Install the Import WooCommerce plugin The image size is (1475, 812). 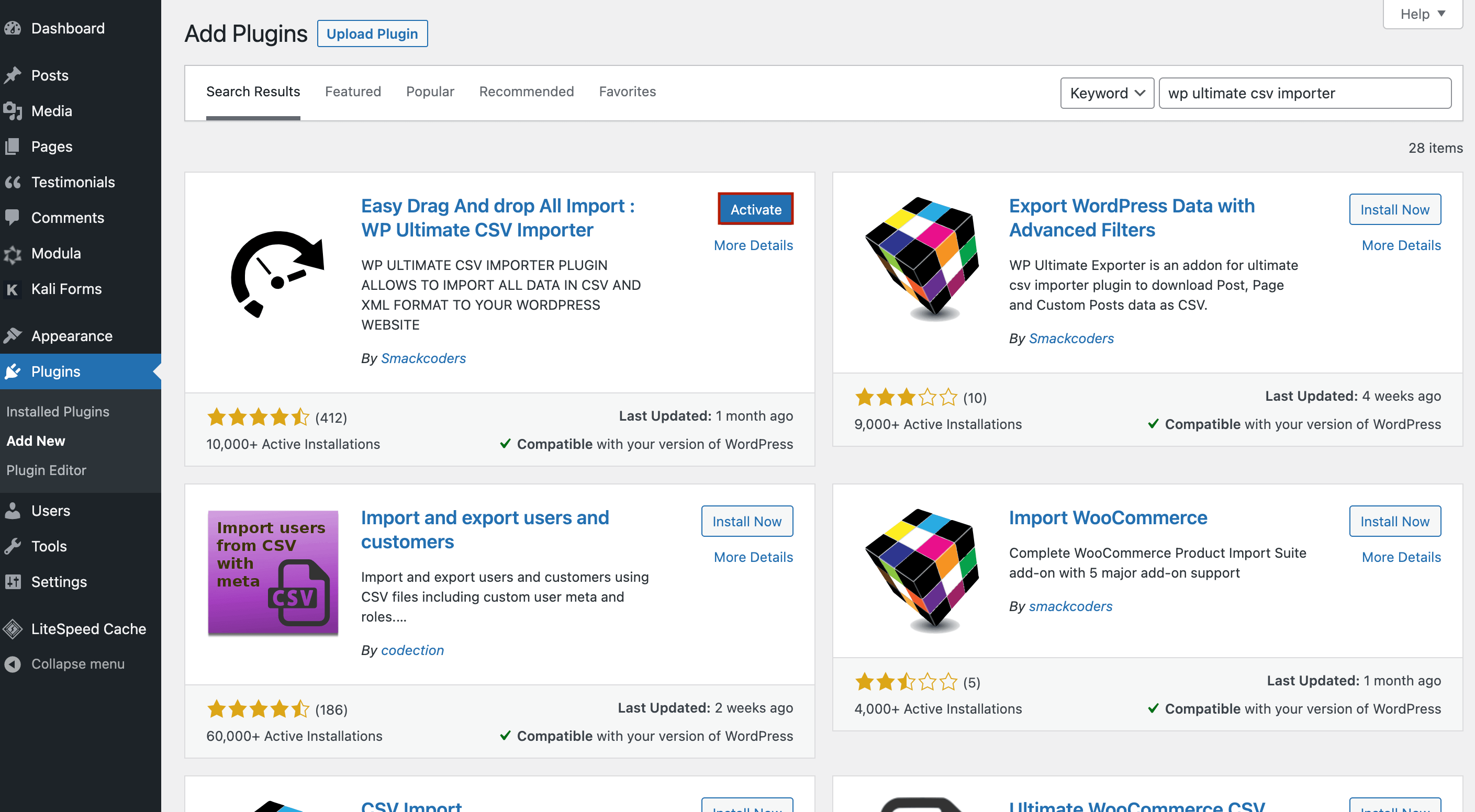pyautogui.click(x=1395, y=521)
